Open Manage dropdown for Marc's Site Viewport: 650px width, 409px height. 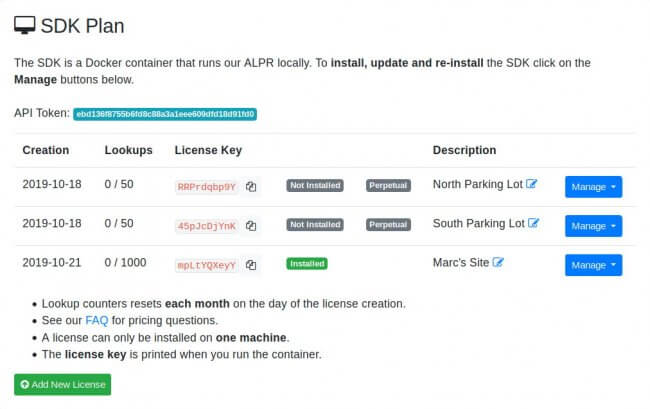click(593, 265)
